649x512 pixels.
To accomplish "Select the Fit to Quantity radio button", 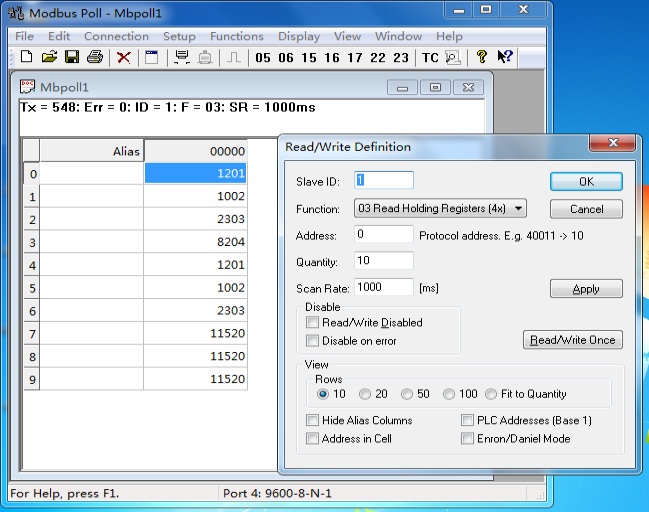I will pyautogui.click(x=491, y=394).
